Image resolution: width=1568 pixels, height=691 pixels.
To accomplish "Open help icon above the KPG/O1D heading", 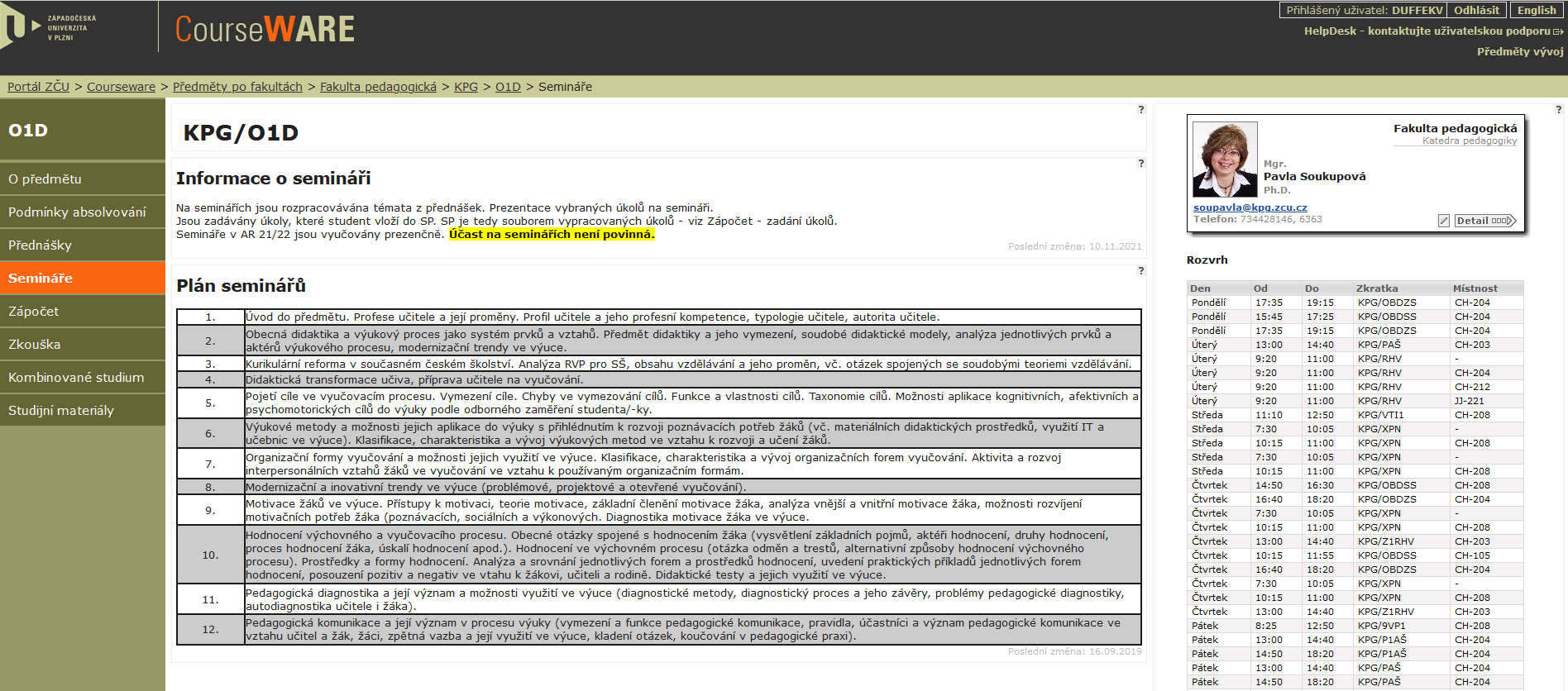I will pos(1141,109).
